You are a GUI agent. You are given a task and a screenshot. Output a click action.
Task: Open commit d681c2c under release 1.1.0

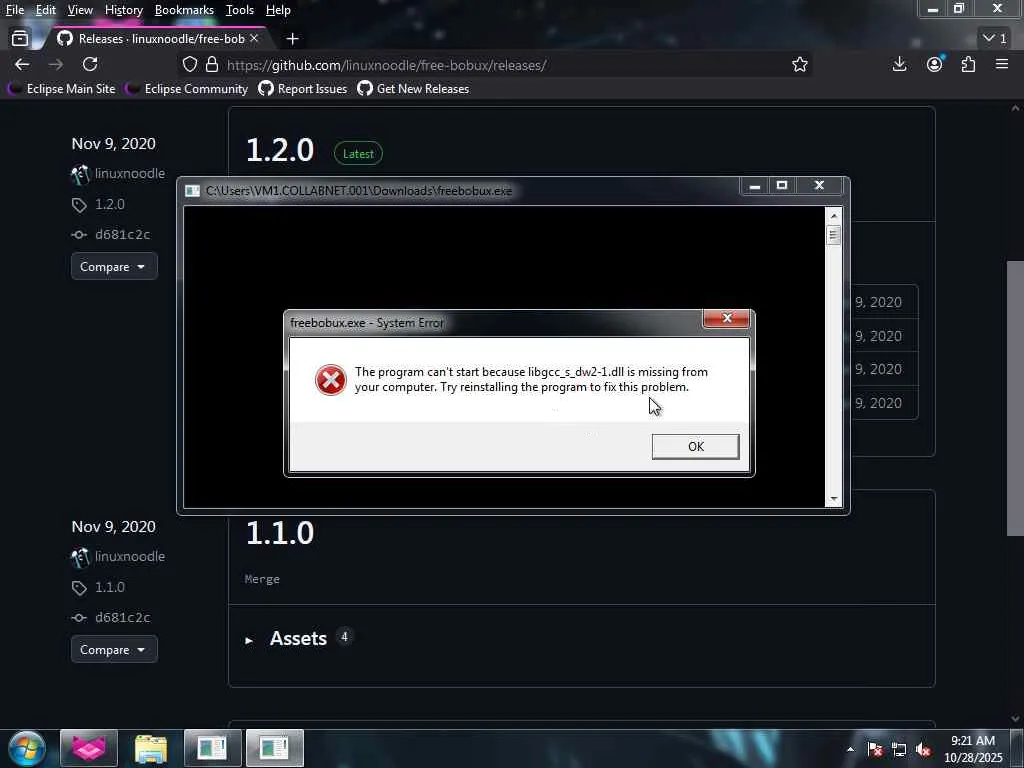122,617
